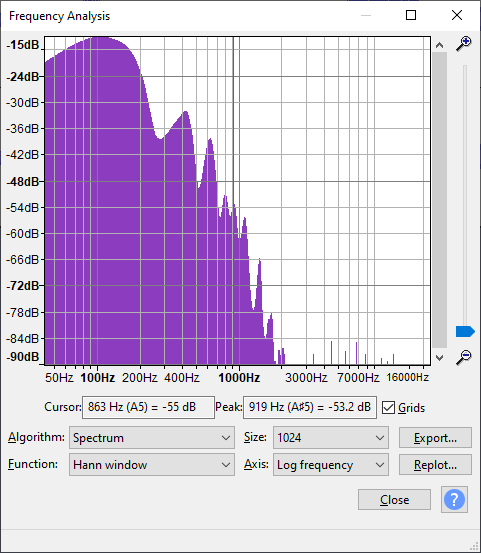The width and height of the screenshot is (481, 553).
Task: Open the Axis dropdown showing Log frequency
Action: coord(331,465)
